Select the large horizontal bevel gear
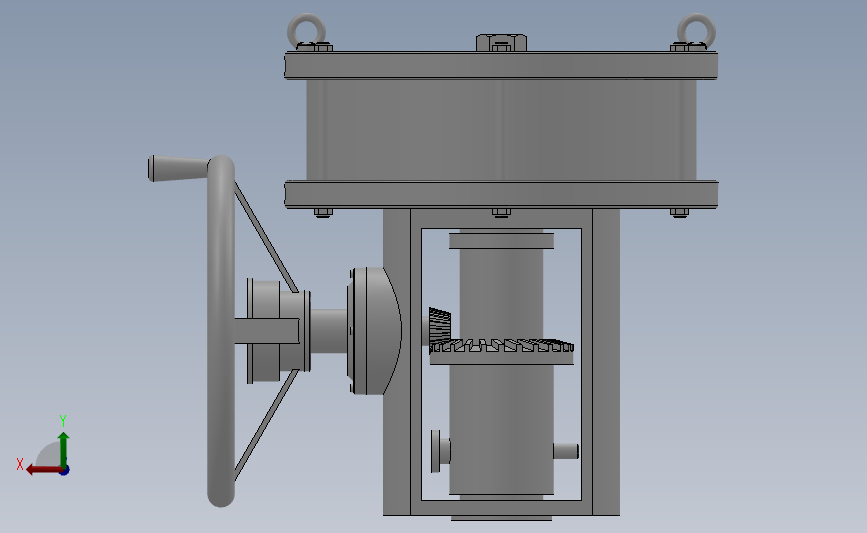Screen dimensions: 867x533 coord(502,352)
